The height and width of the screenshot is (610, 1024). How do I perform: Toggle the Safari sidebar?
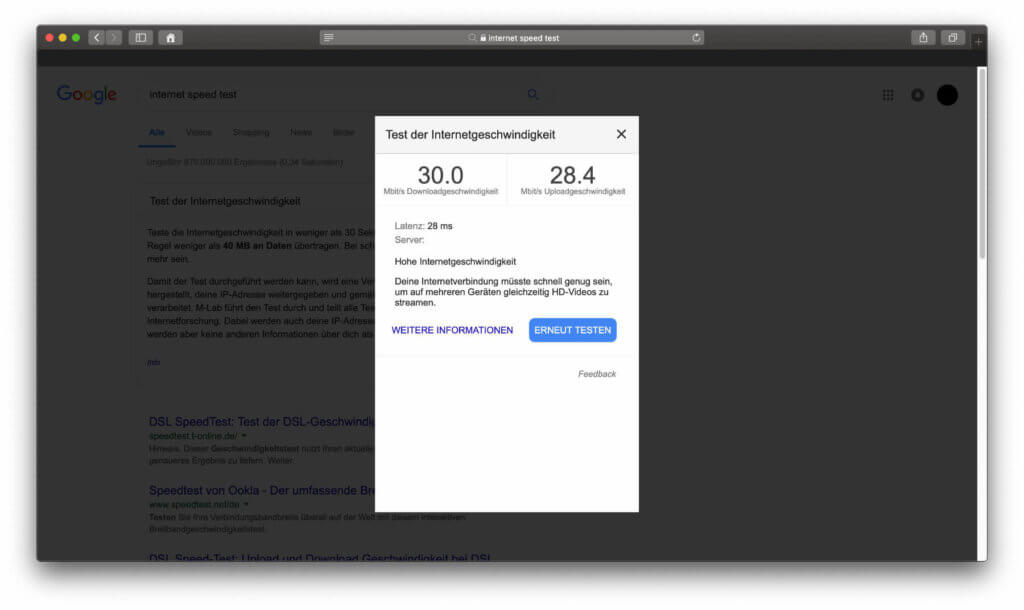click(140, 36)
